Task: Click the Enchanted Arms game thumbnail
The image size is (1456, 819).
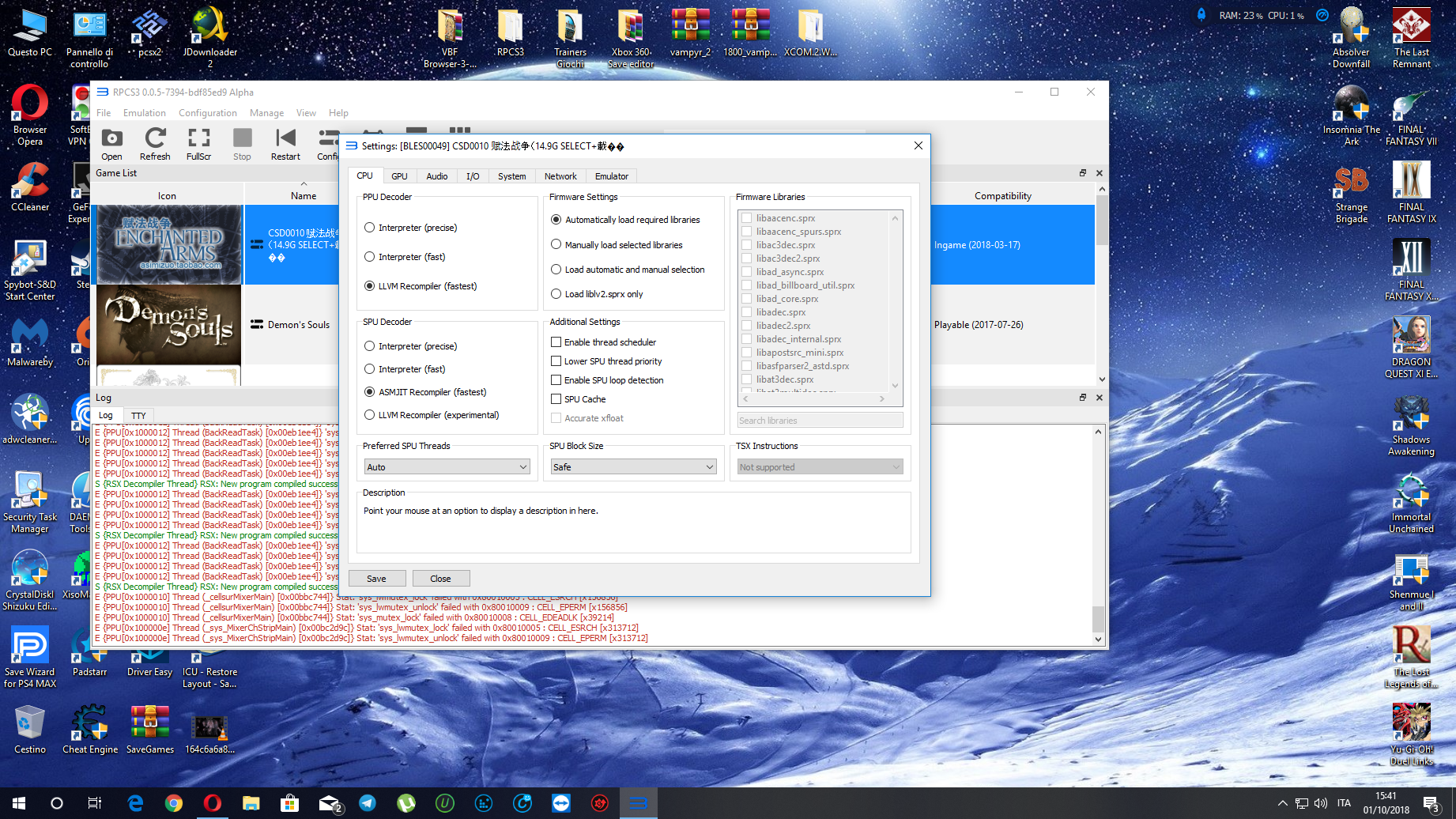Action: [169, 244]
